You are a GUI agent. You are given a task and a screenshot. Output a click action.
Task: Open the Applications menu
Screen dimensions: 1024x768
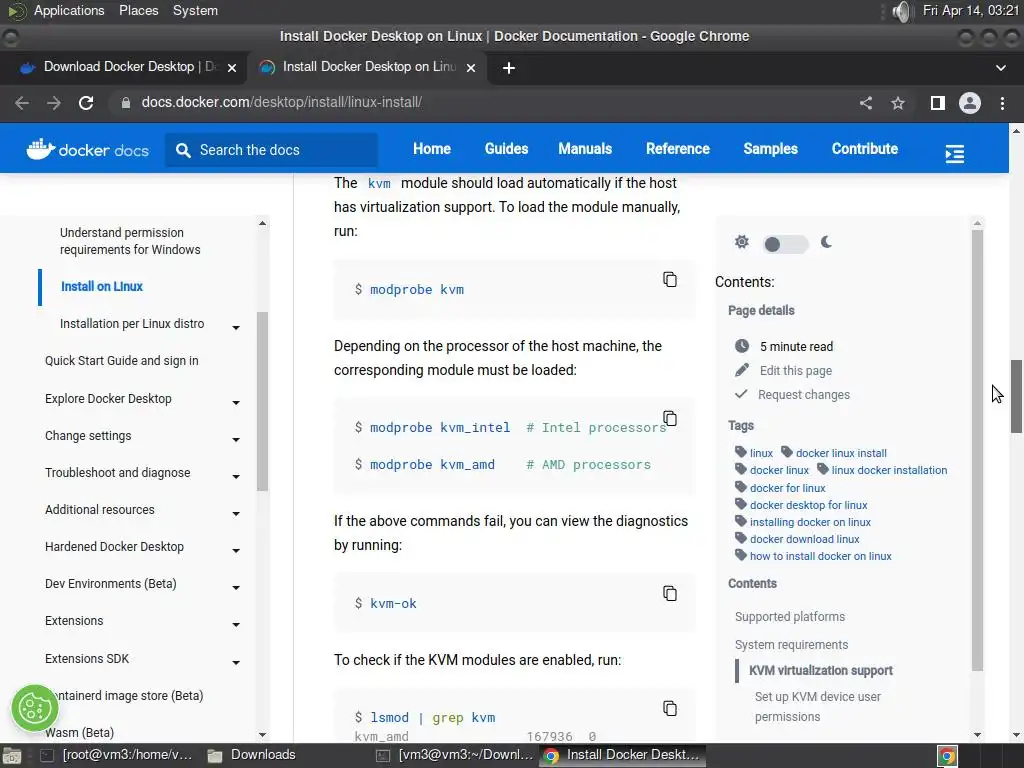pos(69,10)
